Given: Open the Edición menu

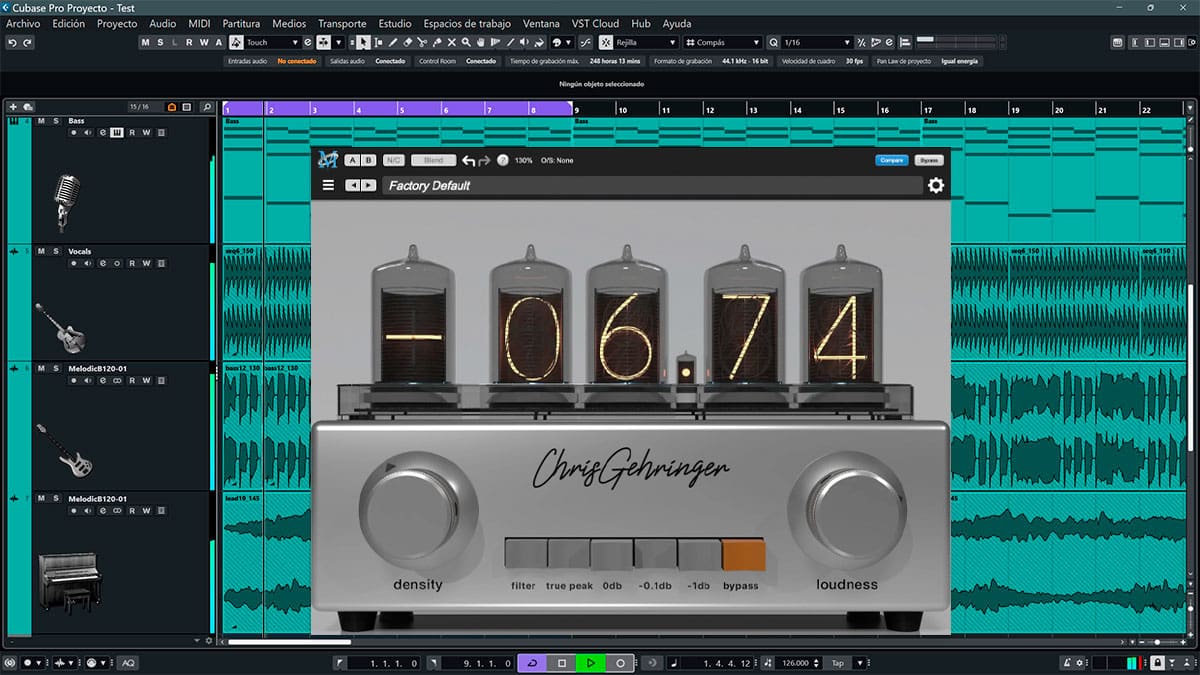Looking at the screenshot, I should (x=68, y=23).
